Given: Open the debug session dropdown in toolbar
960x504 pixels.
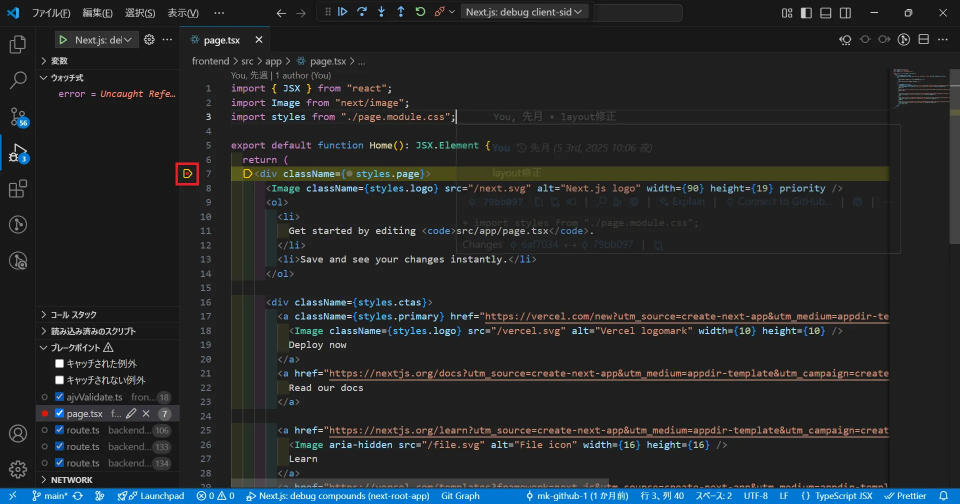Looking at the screenshot, I should pos(523,12).
